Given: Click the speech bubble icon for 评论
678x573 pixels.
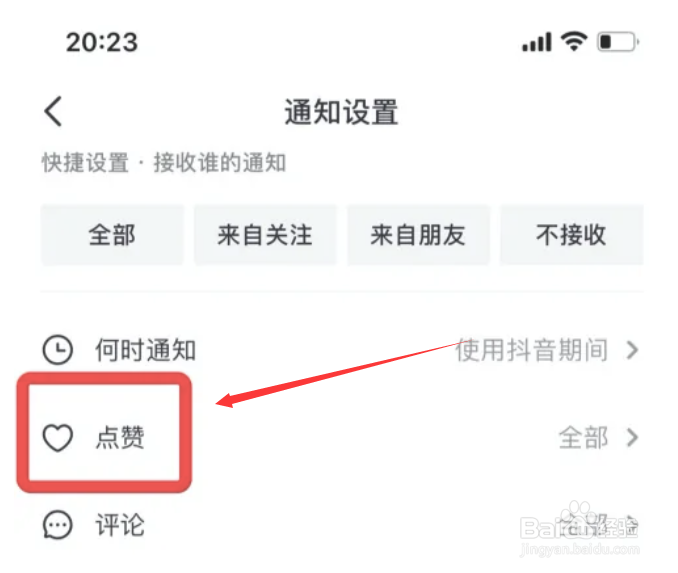Looking at the screenshot, I should pos(58,525).
